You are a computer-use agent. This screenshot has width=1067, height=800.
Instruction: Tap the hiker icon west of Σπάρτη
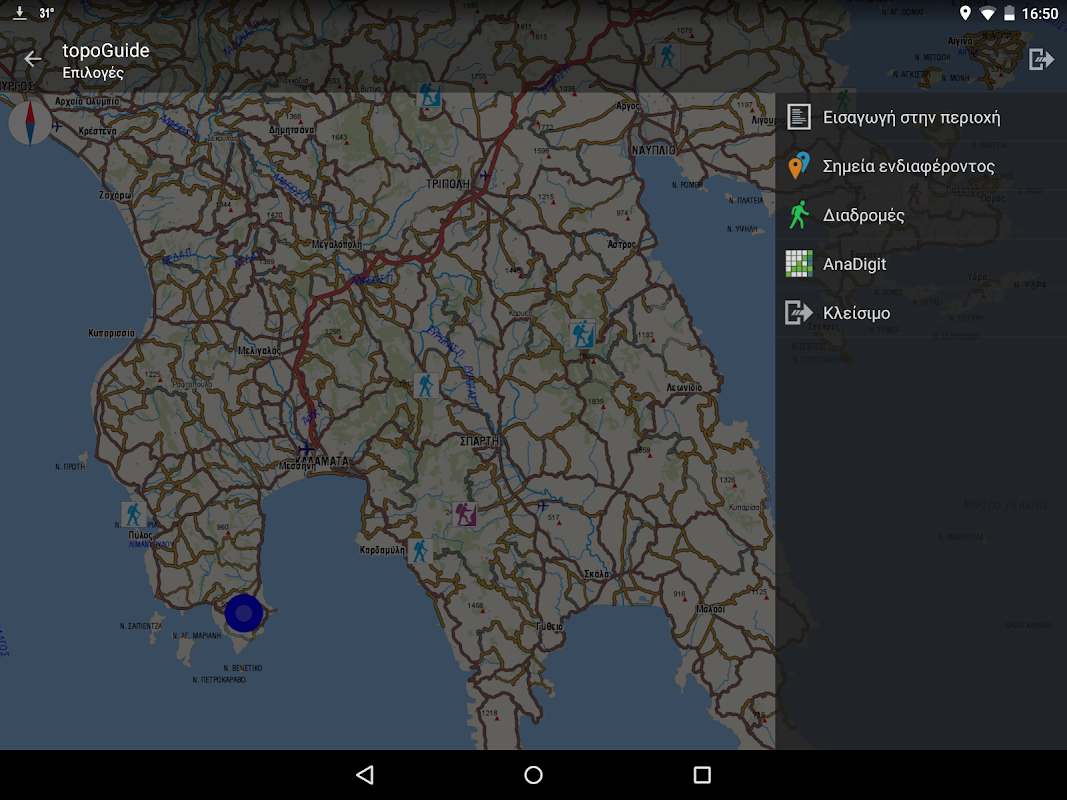425,385
